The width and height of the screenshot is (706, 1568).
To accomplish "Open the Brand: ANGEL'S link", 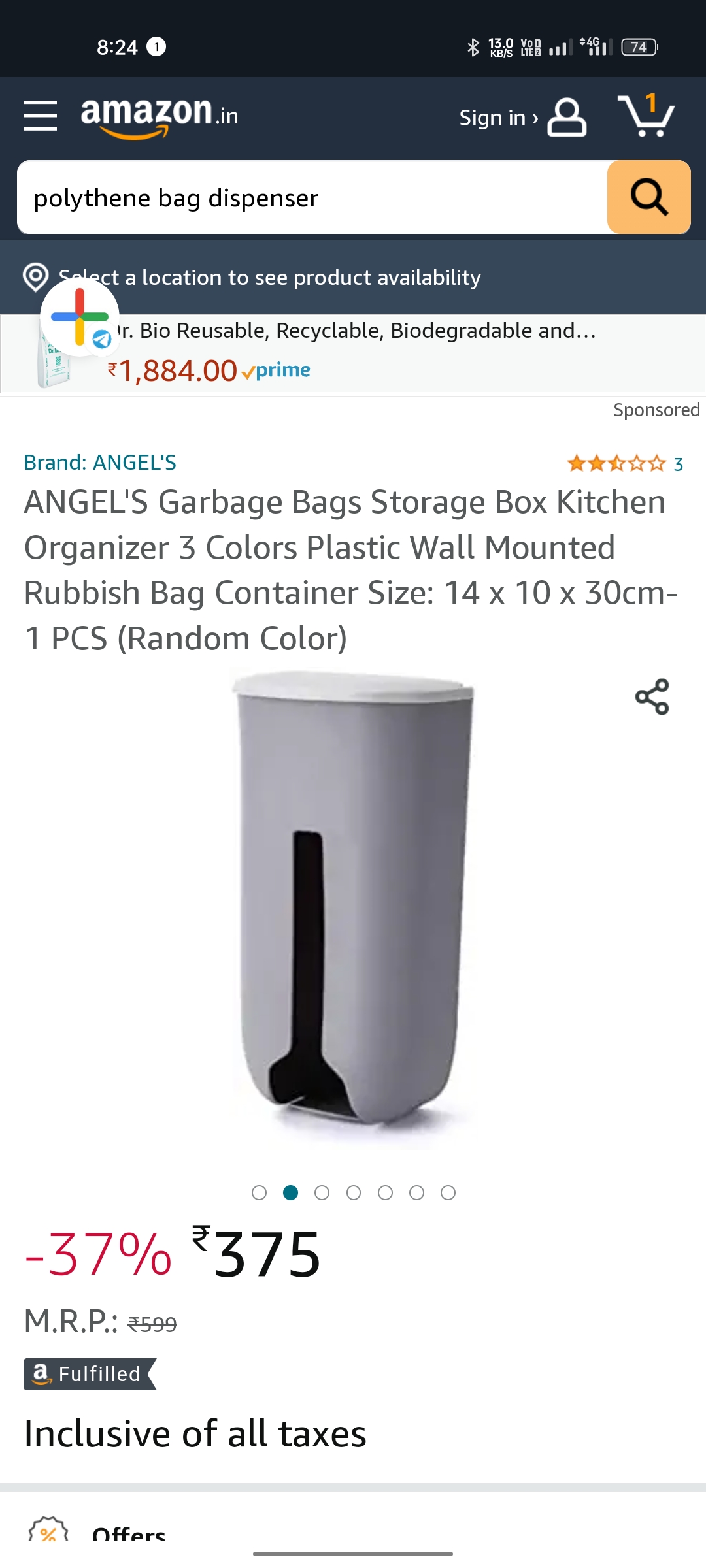I will coord(100,463).
